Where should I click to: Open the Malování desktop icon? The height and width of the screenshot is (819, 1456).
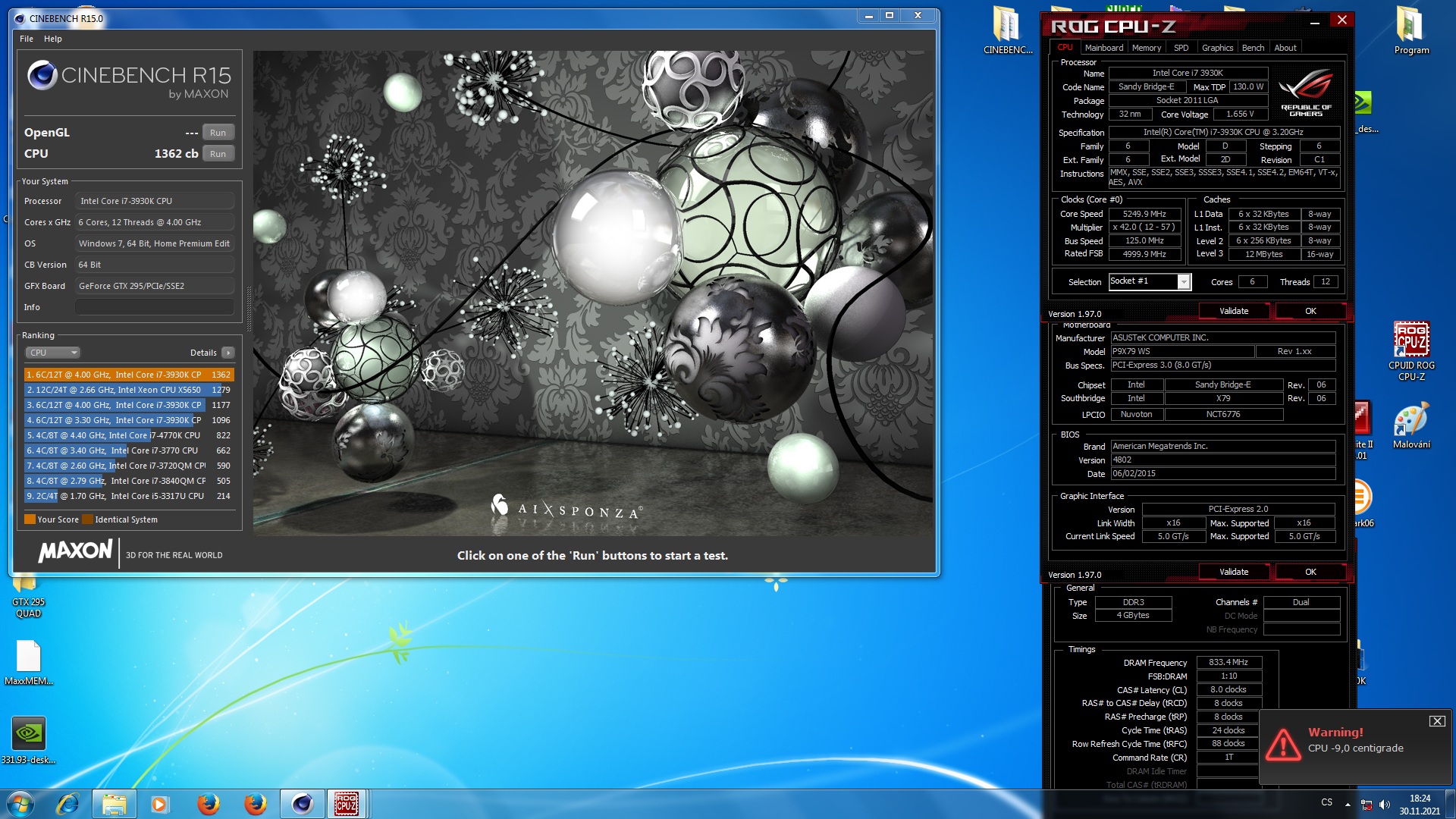pos(1410,426)
